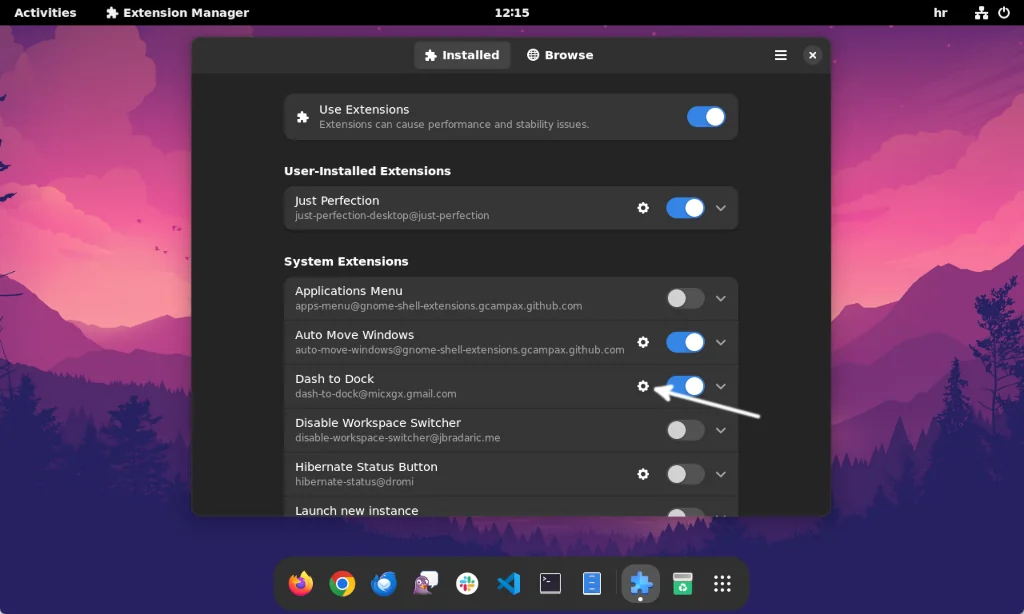Expand the Hibernate Status Button details
This screenshot has width=1024, height=614.
[x=720, y=474]
